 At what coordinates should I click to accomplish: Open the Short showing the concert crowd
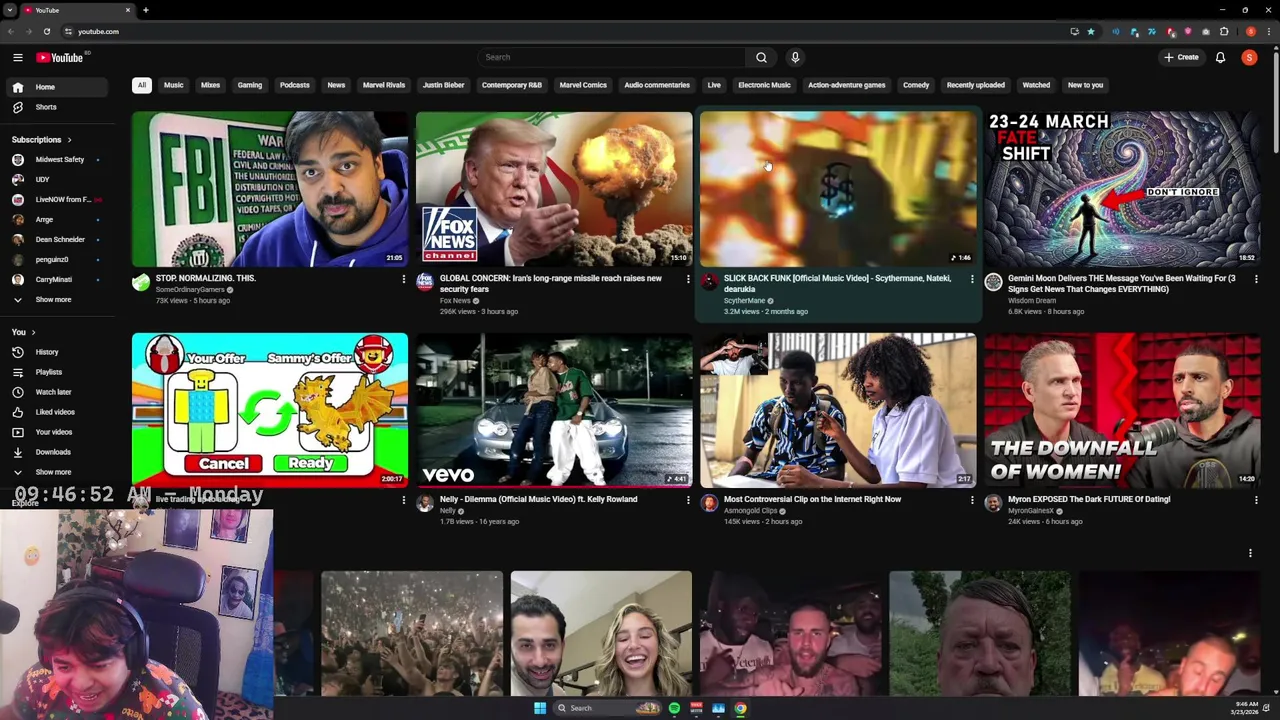click(x=412, y=633)
